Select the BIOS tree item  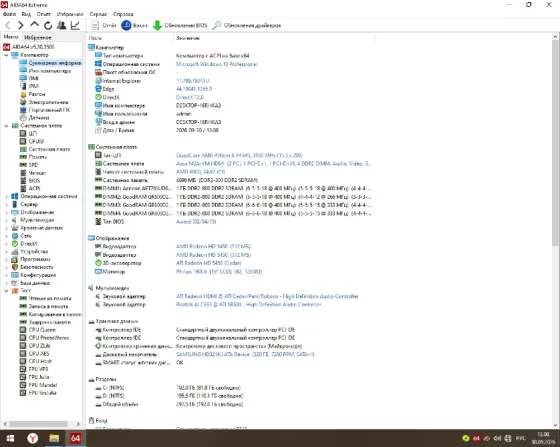[30, 181]
